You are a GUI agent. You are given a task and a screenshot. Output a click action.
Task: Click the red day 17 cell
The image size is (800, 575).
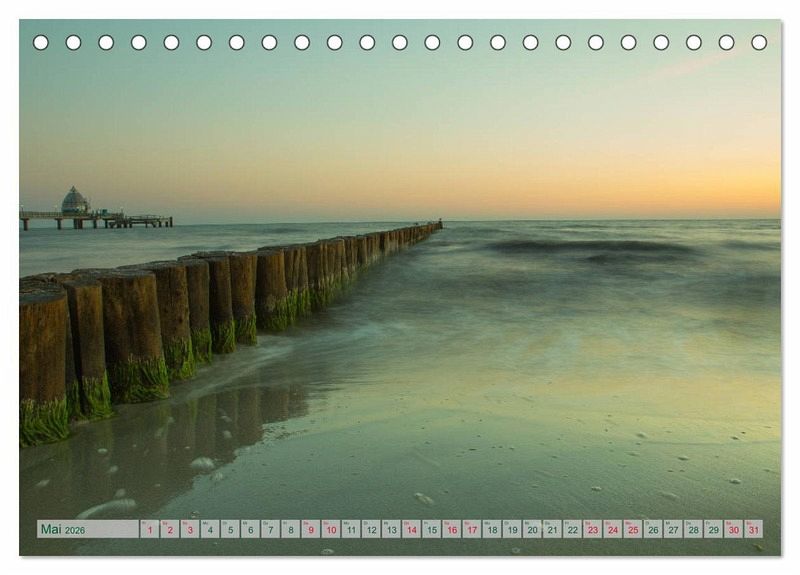coord(472,529)
